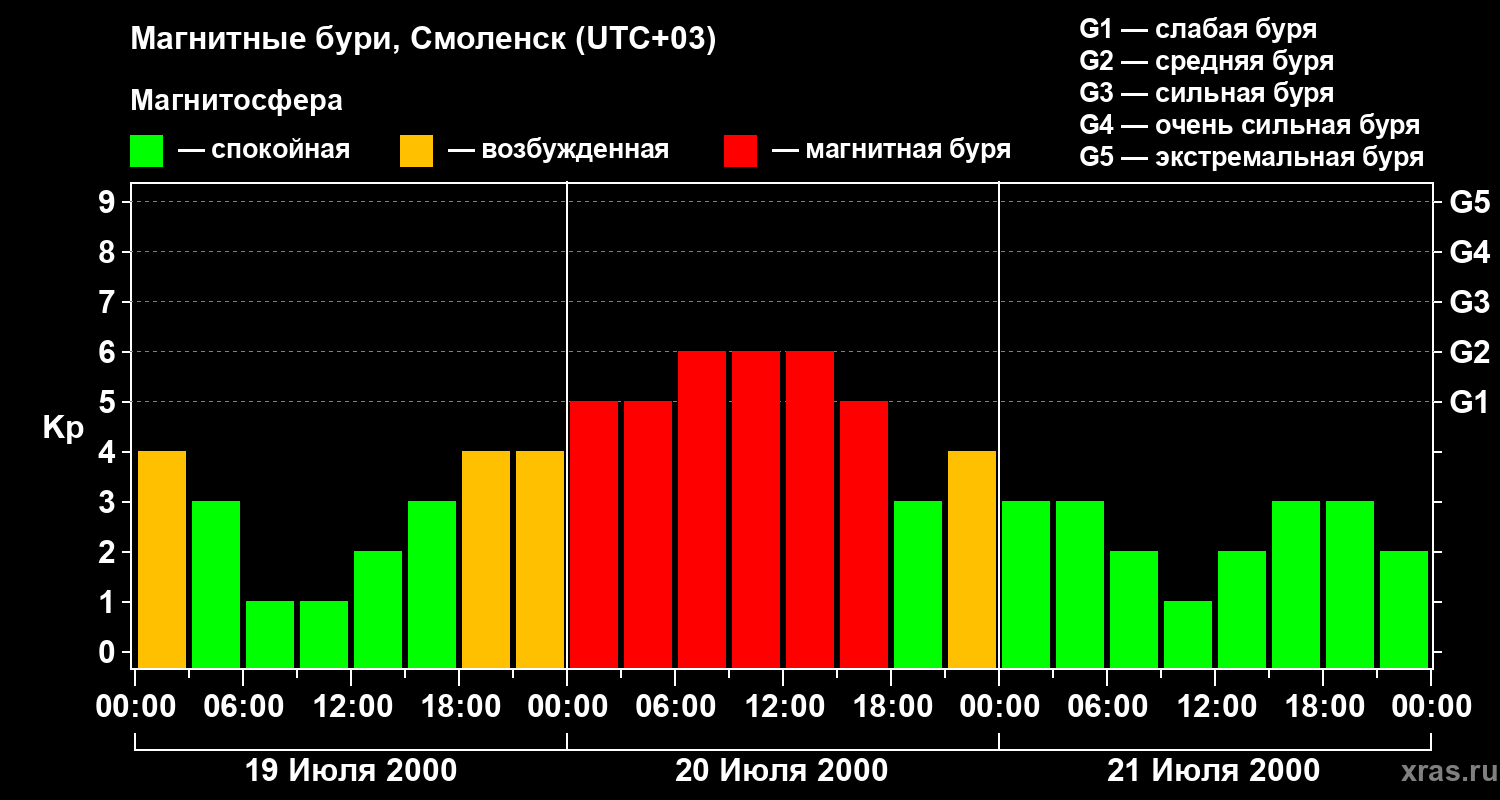Screen dimensions: 1500x800
Task: Click the orange Kp 4 bar at 00:00–03:00, 19 Июля
Action: pos(162,559)
